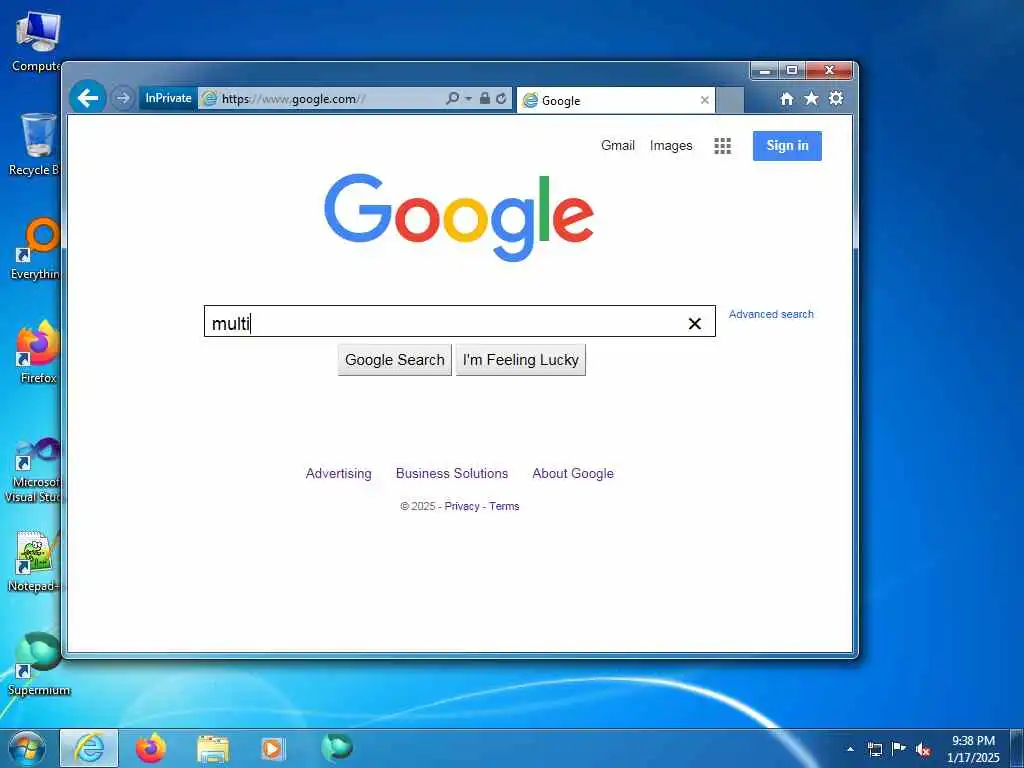This screenshot has width=1024, height=768.
Task: Select the Google browser tab
Action: click(616, 100)
